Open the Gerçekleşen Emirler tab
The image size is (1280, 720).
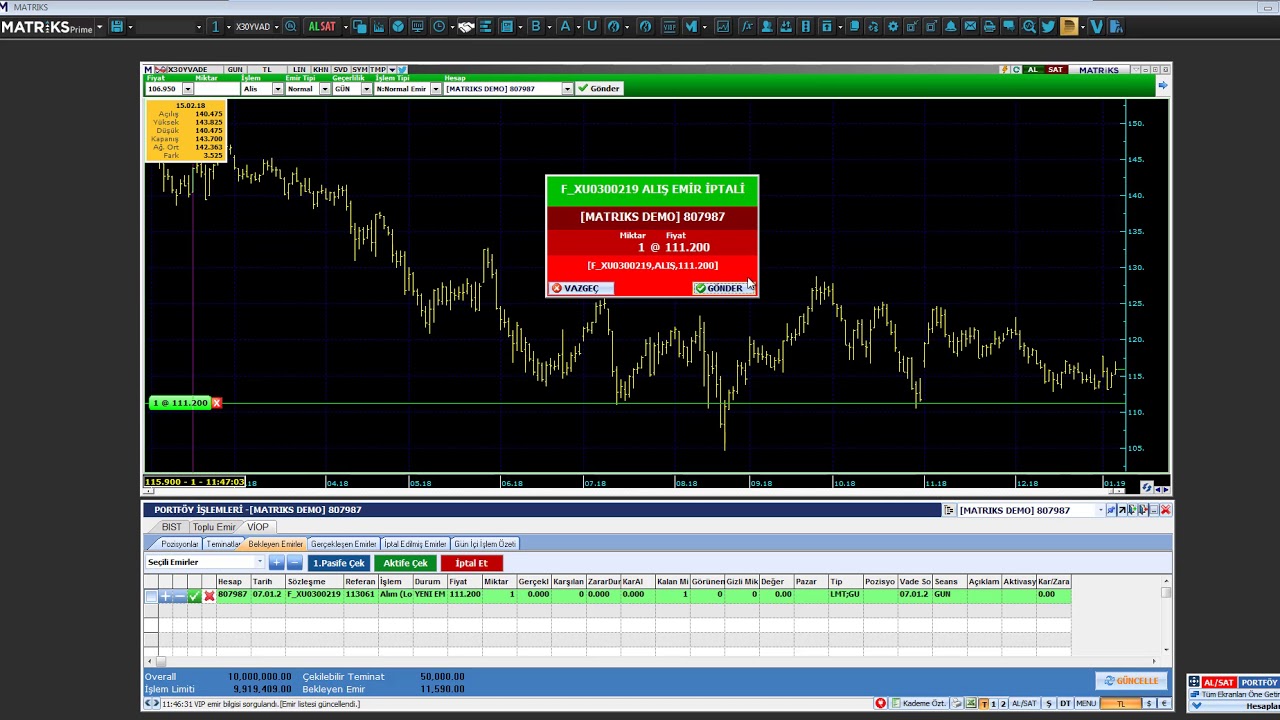click(343, 544)
